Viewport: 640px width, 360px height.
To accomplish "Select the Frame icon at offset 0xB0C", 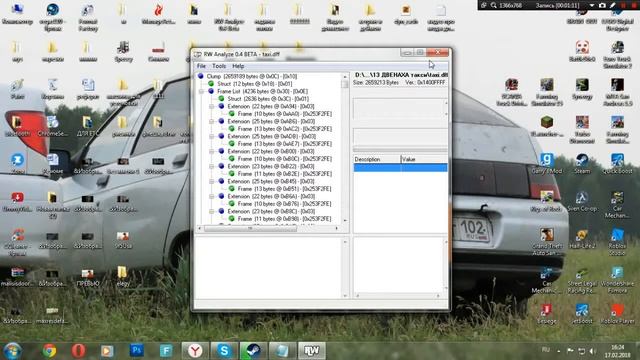I will pos(231,158).
